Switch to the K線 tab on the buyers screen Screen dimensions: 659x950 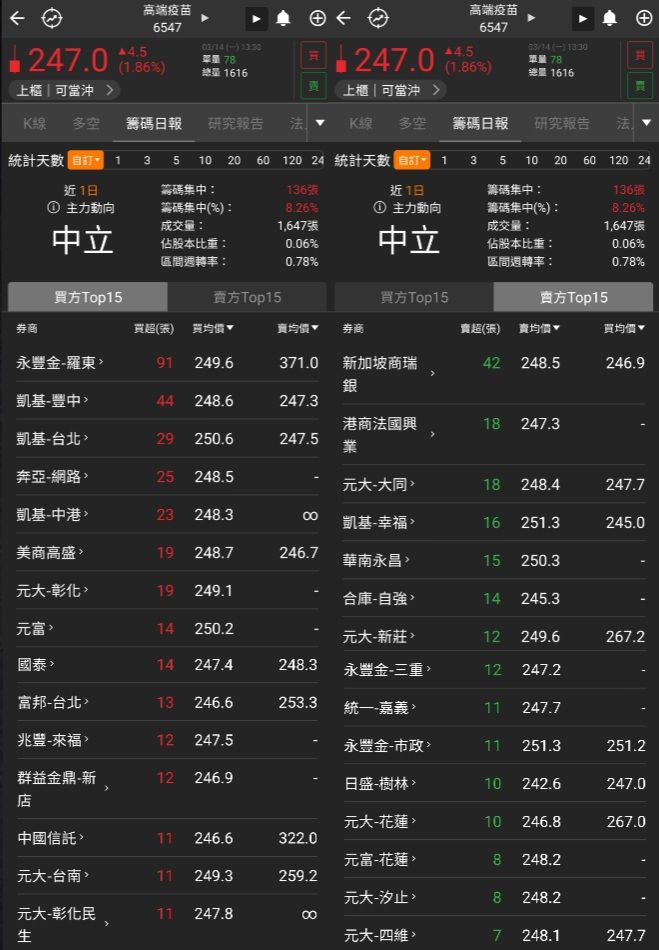pos(35,124)
